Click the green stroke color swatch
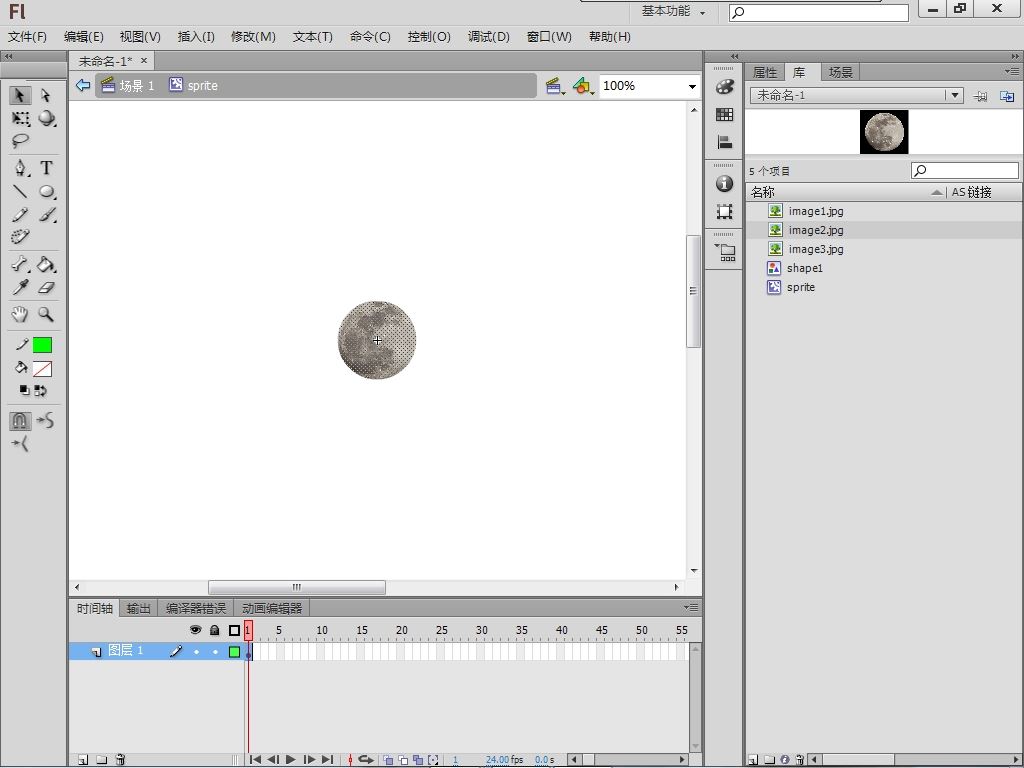The width and height of the screenshot is (1024, 768). tap(42, 345)
